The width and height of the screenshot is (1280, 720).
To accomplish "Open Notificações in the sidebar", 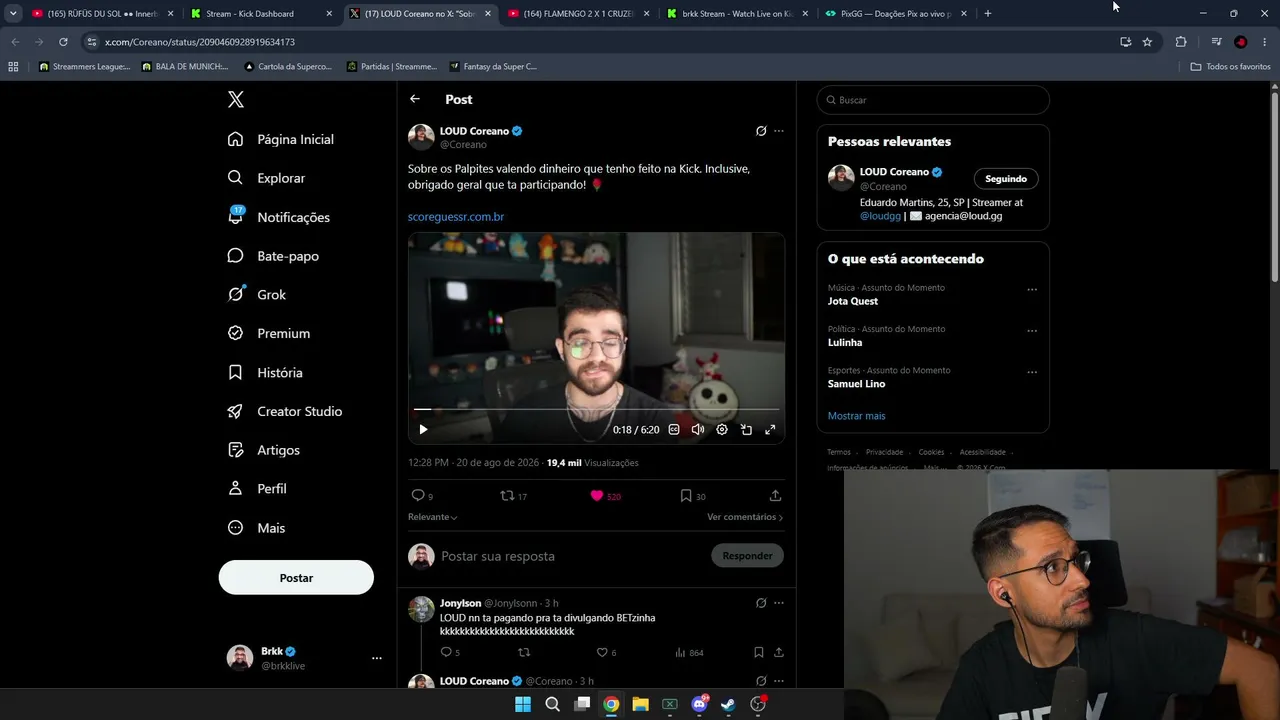I will coord(279,217).
